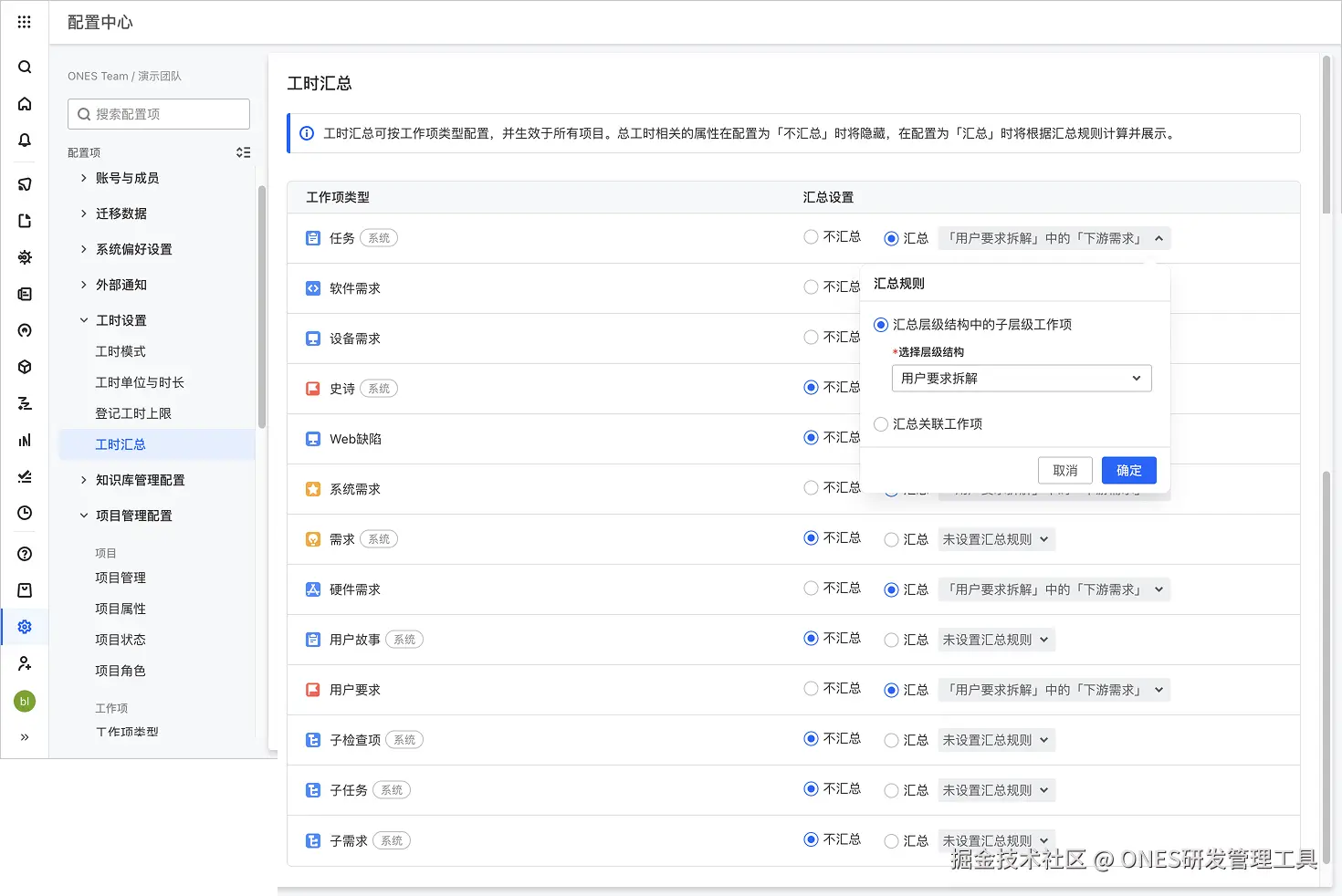Open the green user avatar

(25, 701)
